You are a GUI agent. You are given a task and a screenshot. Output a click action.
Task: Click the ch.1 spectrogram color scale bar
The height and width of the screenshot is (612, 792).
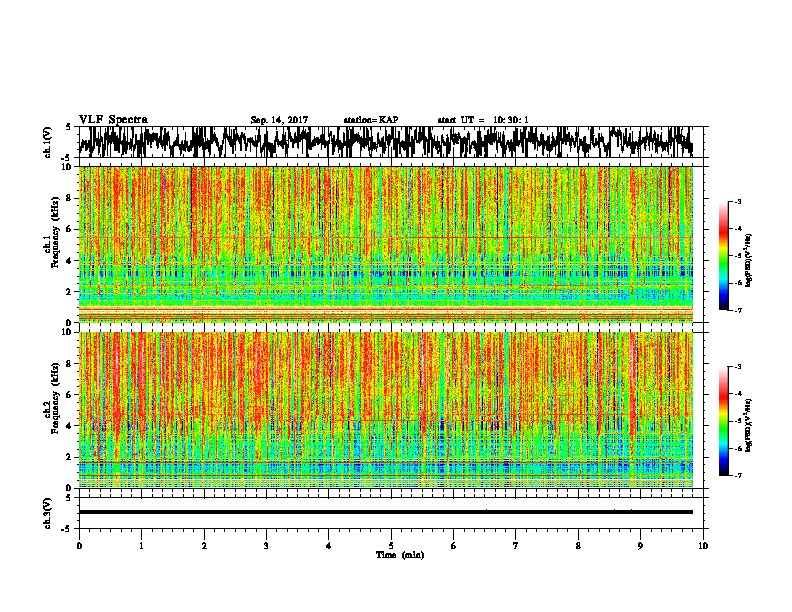(x=723, y=256)
